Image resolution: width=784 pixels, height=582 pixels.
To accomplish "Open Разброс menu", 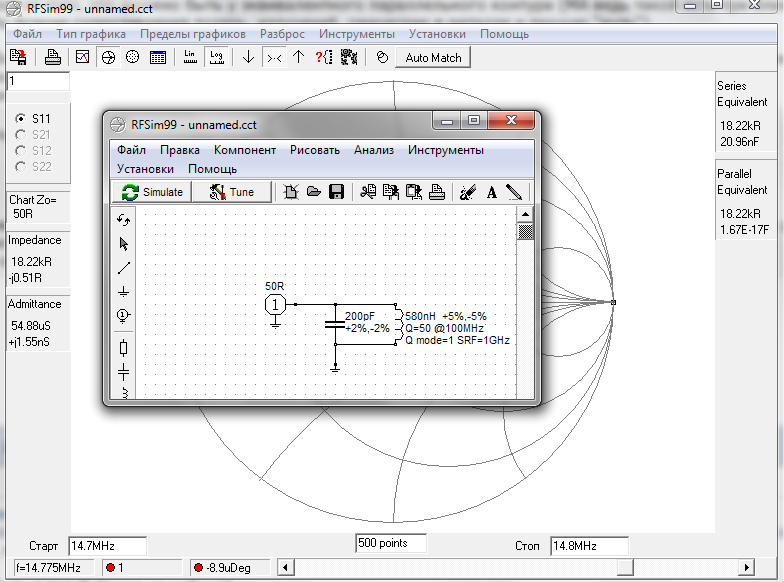I will tap(282, 34).
